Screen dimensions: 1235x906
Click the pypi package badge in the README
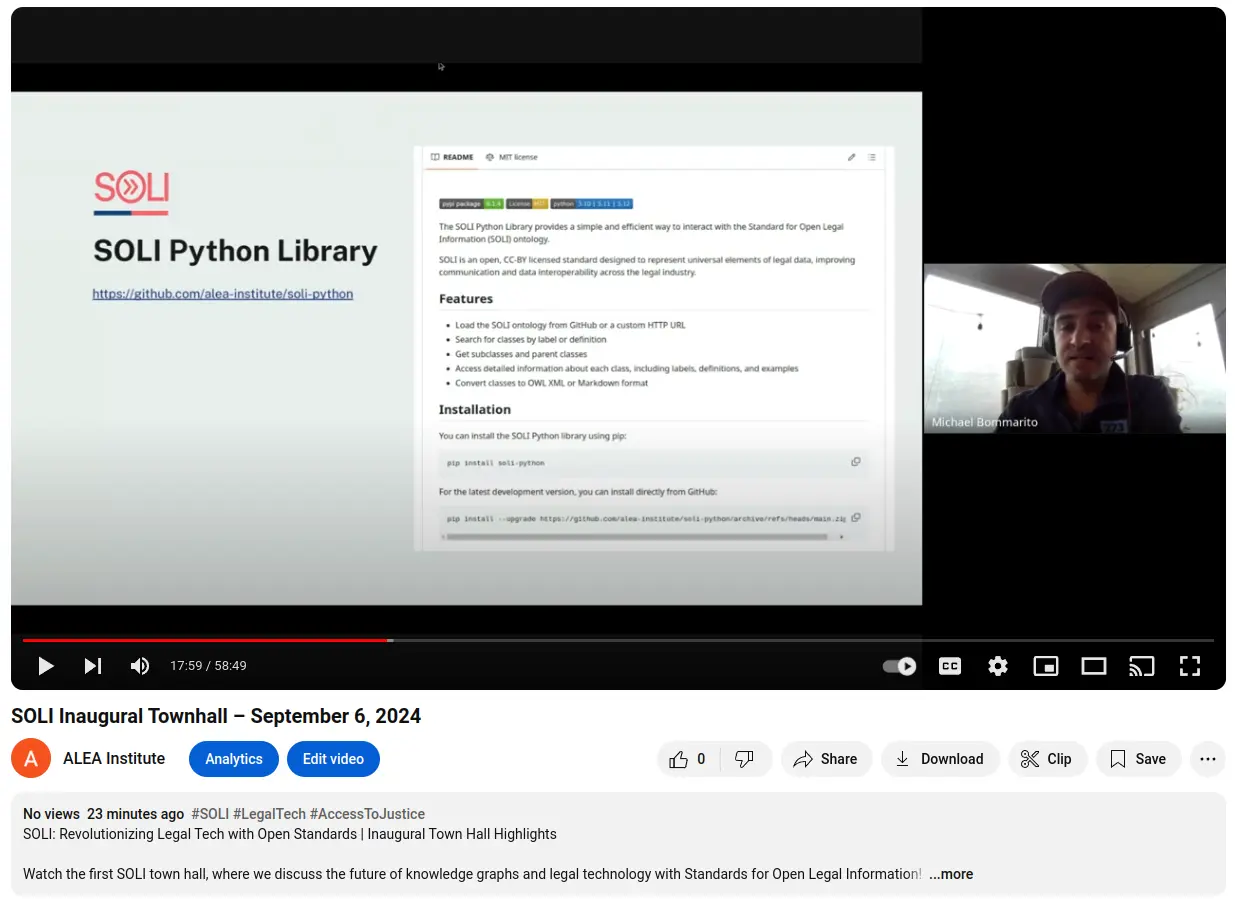tap(471, 204)
